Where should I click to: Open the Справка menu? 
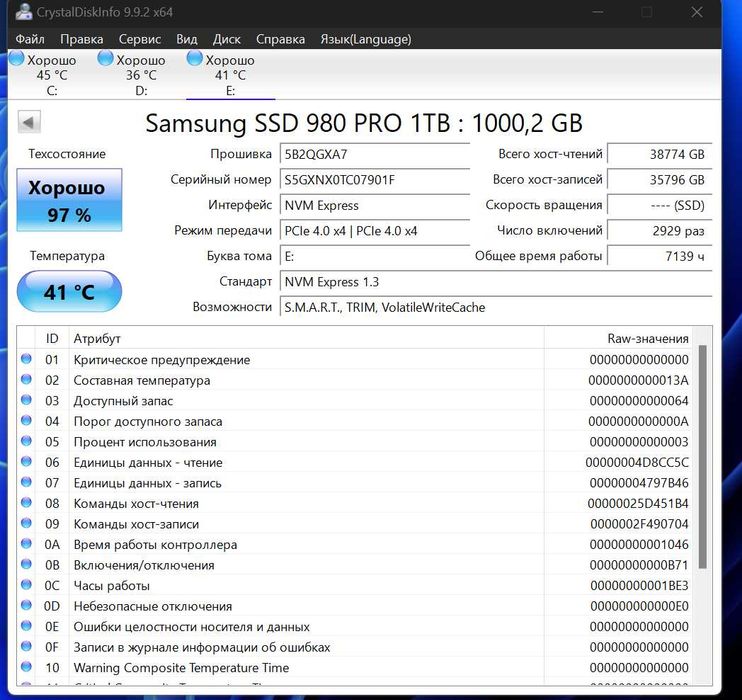point(280,39)
